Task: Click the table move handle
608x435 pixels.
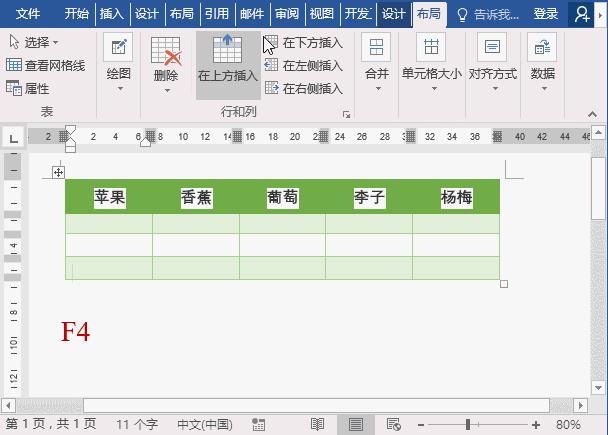Action: pyautogui.click(x=58, y=172)
